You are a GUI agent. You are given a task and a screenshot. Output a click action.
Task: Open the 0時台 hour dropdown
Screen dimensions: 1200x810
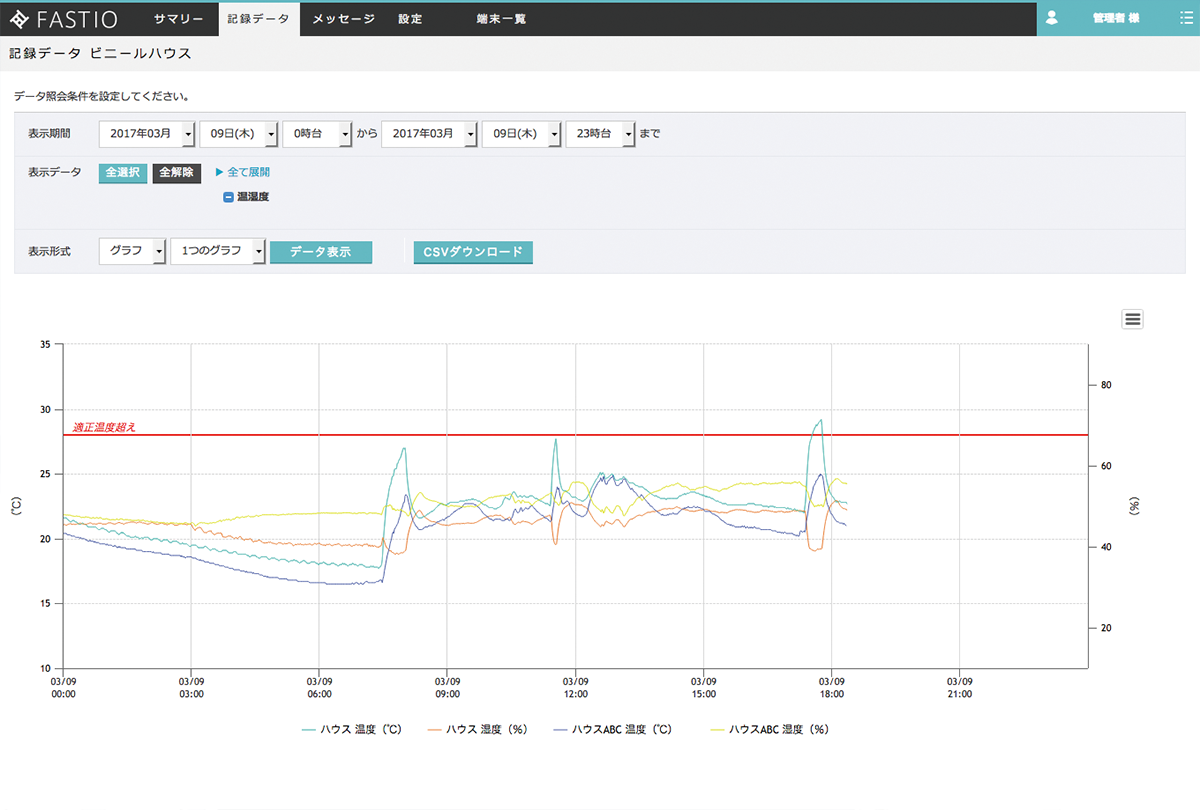pos(317,134)
